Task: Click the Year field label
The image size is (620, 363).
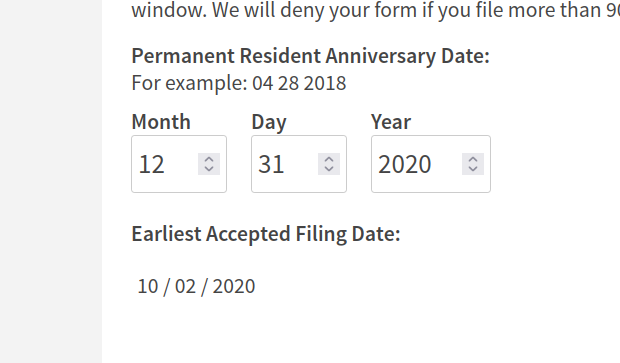Action: click(391, 121)
